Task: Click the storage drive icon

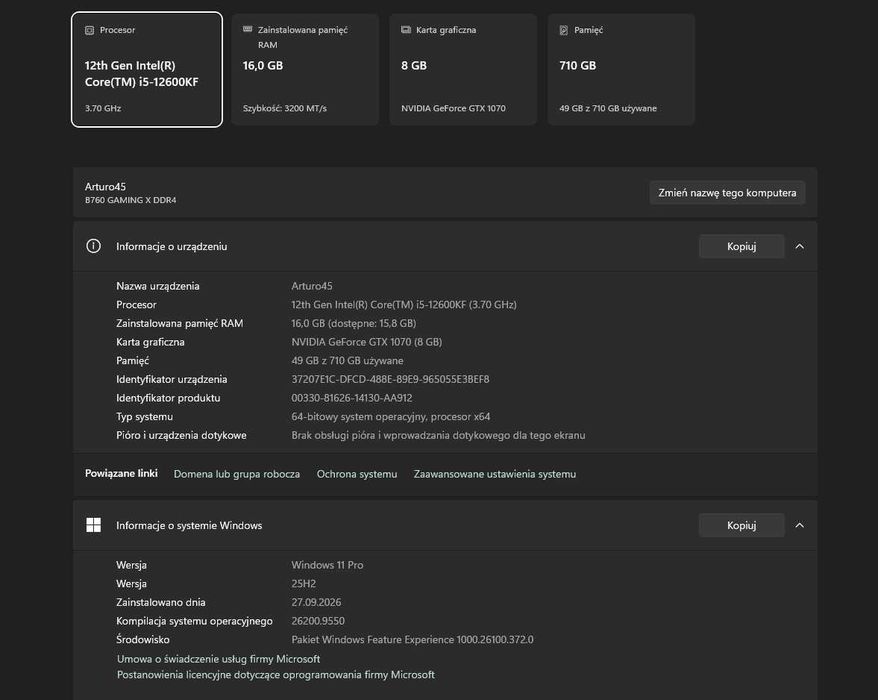Action: (564, 30)
